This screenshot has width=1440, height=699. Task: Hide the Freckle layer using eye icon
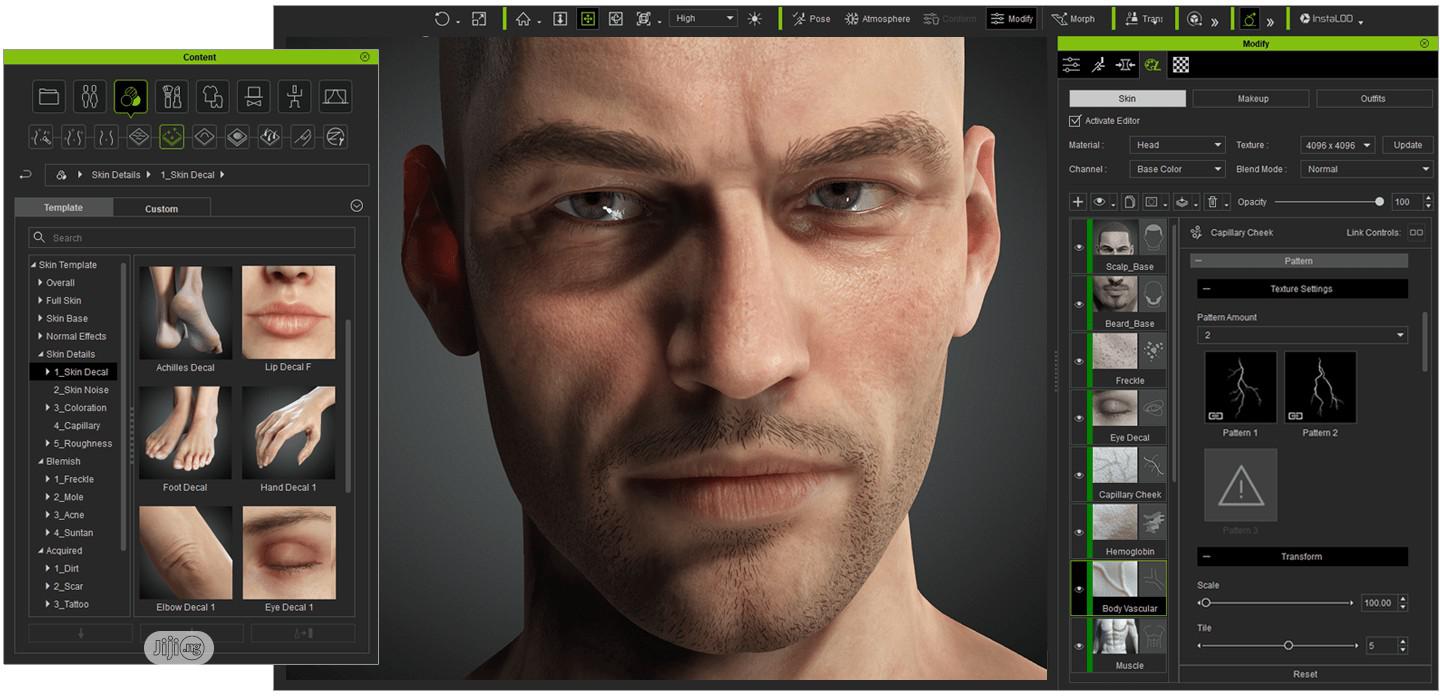coord(1079,361)
